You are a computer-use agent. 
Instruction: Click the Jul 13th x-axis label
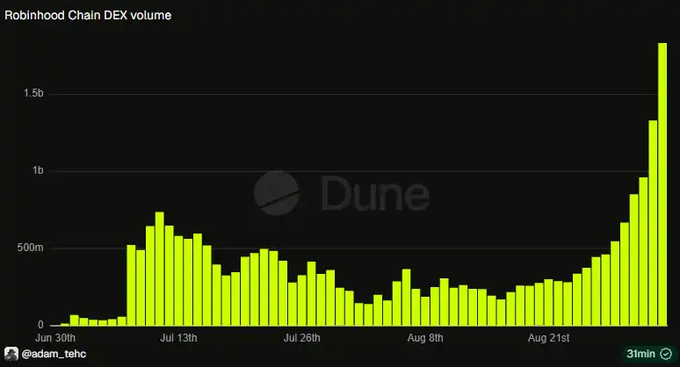click(x=178, y=338)
